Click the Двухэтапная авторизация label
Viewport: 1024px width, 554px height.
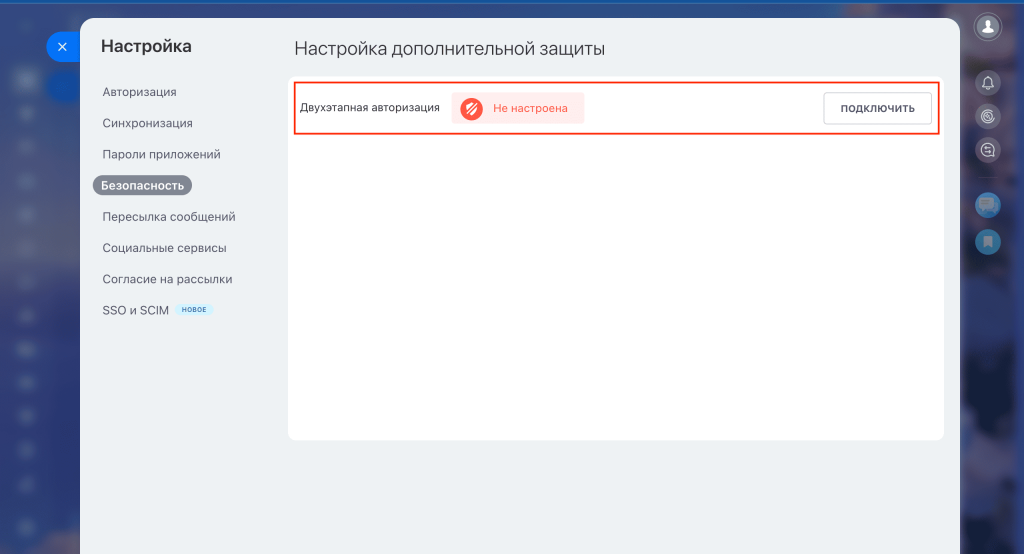(x=370, y=108)
